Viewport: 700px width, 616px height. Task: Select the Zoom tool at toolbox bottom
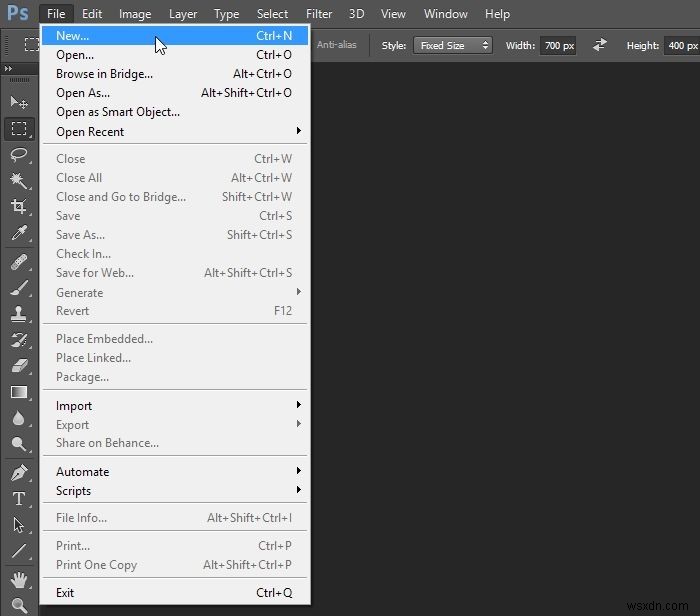click(19, 605)
